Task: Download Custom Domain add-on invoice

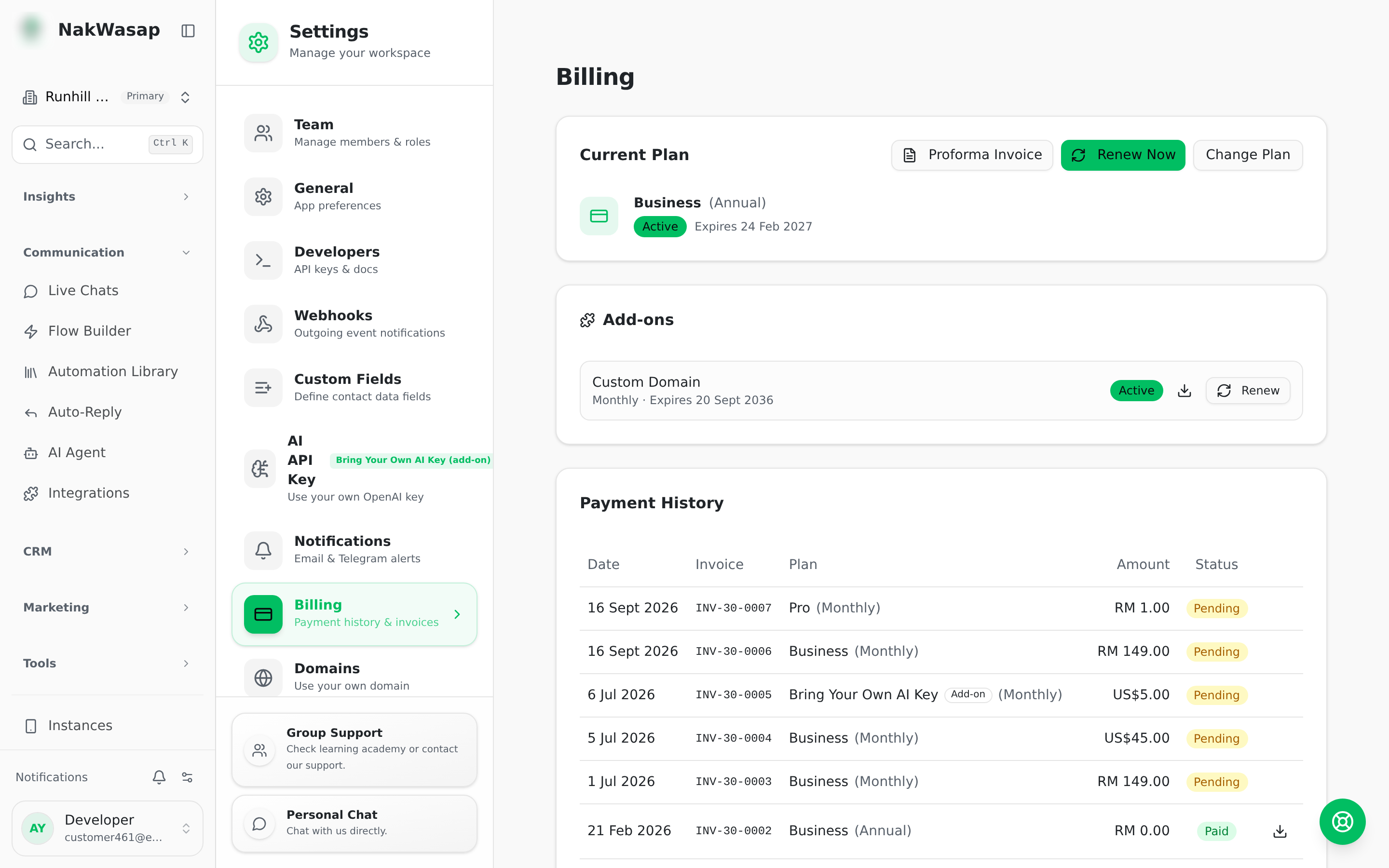Action: (1184, 391)
